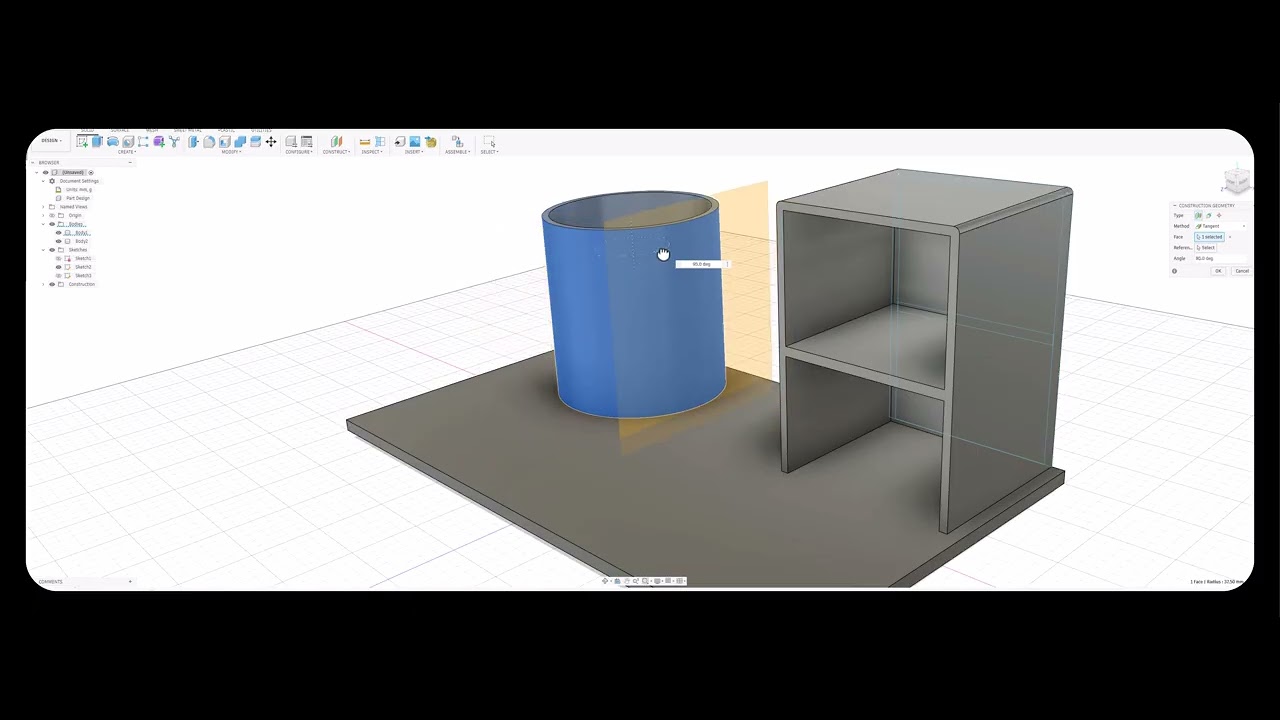Select the Hole tool in the Create group
The height and width of the screenshot is (720, 1280).
click(128, 142)
